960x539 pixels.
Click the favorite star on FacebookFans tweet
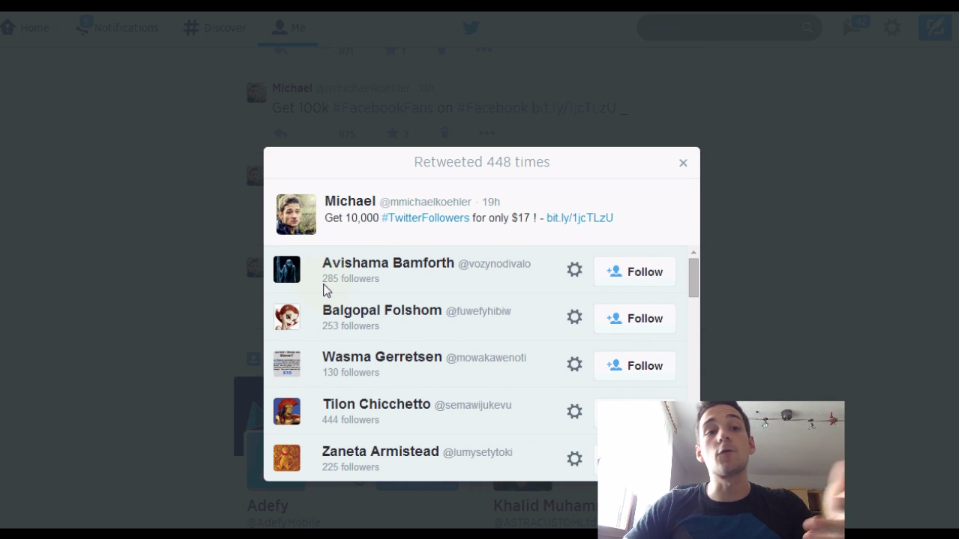coord(392,133)
